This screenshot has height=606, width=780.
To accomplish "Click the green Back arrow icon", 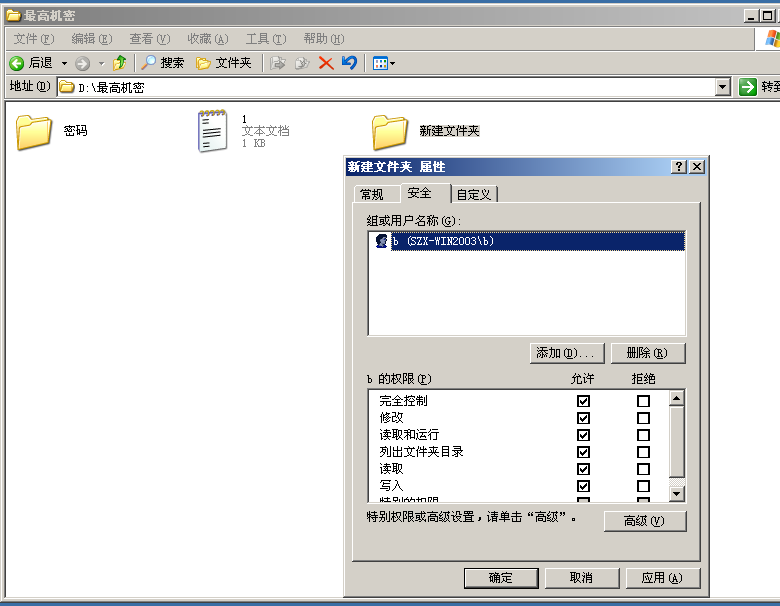I will 16,63.
